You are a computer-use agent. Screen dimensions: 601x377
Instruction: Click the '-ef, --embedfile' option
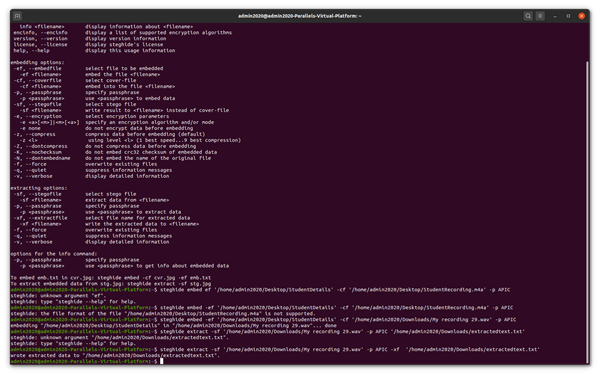38,69
